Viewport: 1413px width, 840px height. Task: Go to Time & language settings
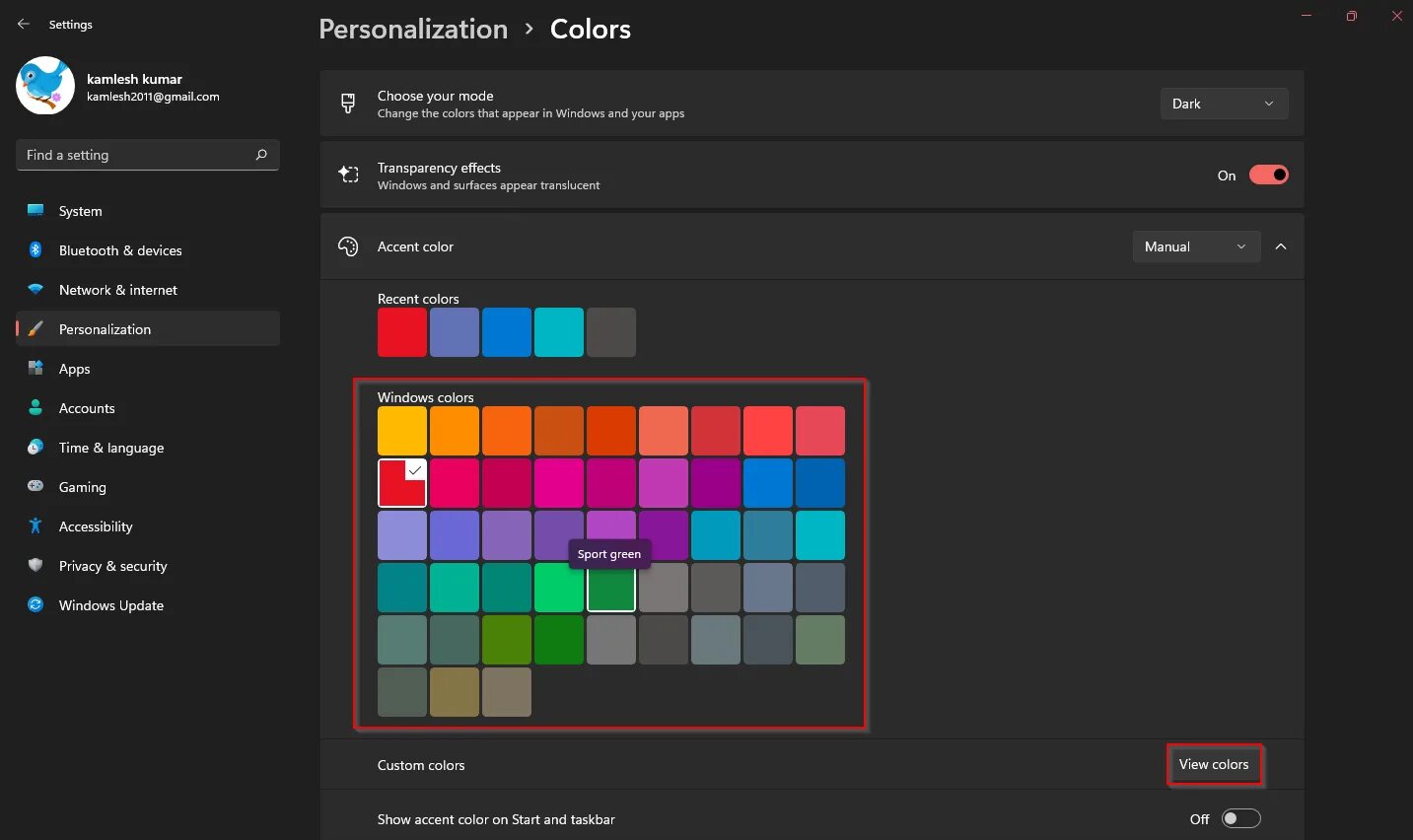(111, 448)
